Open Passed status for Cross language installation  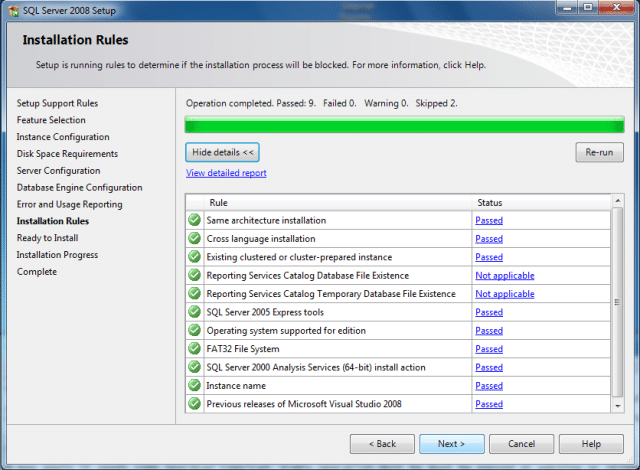489,239
